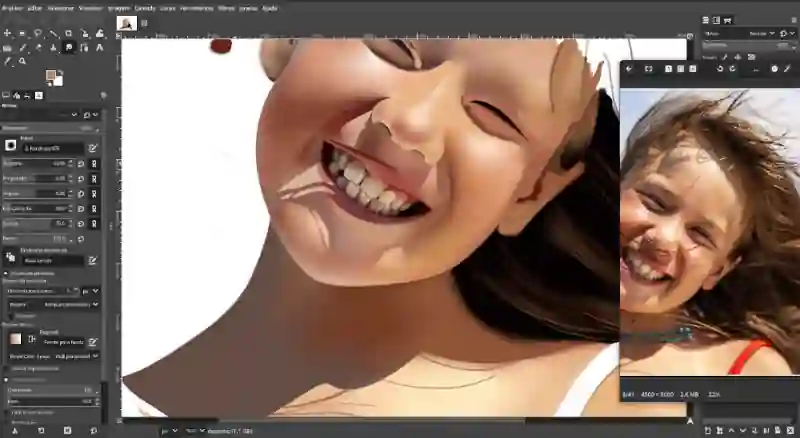Select the Move tool in the toolbox
Screen dimensions: 800x438
7,33
